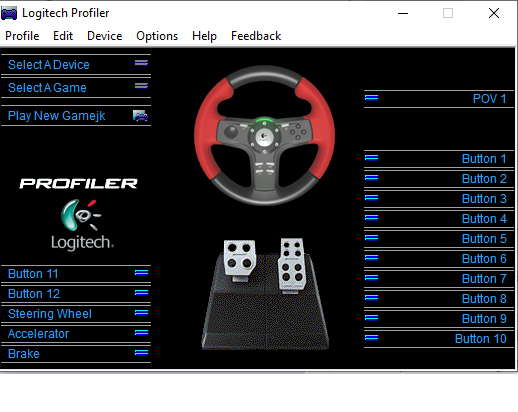Open the Edit menu
The height and width of the screenshot is (412, 518).
coord(63,36)
